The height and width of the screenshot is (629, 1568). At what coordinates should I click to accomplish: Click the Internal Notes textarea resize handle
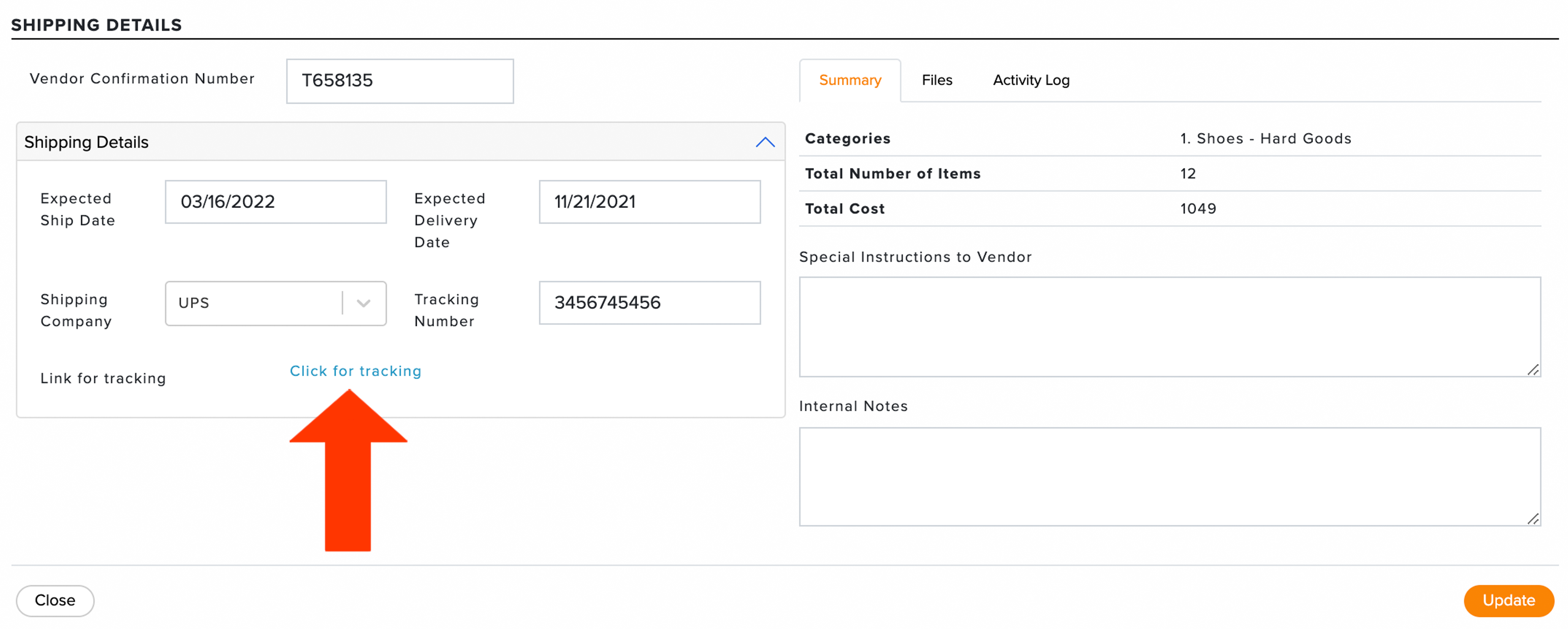point(1533,519)
